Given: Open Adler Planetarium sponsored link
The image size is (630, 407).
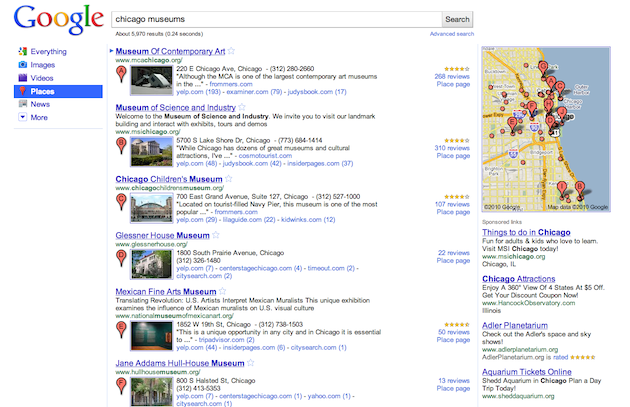Looking at the screenshot, I should (x=515, y=325).
